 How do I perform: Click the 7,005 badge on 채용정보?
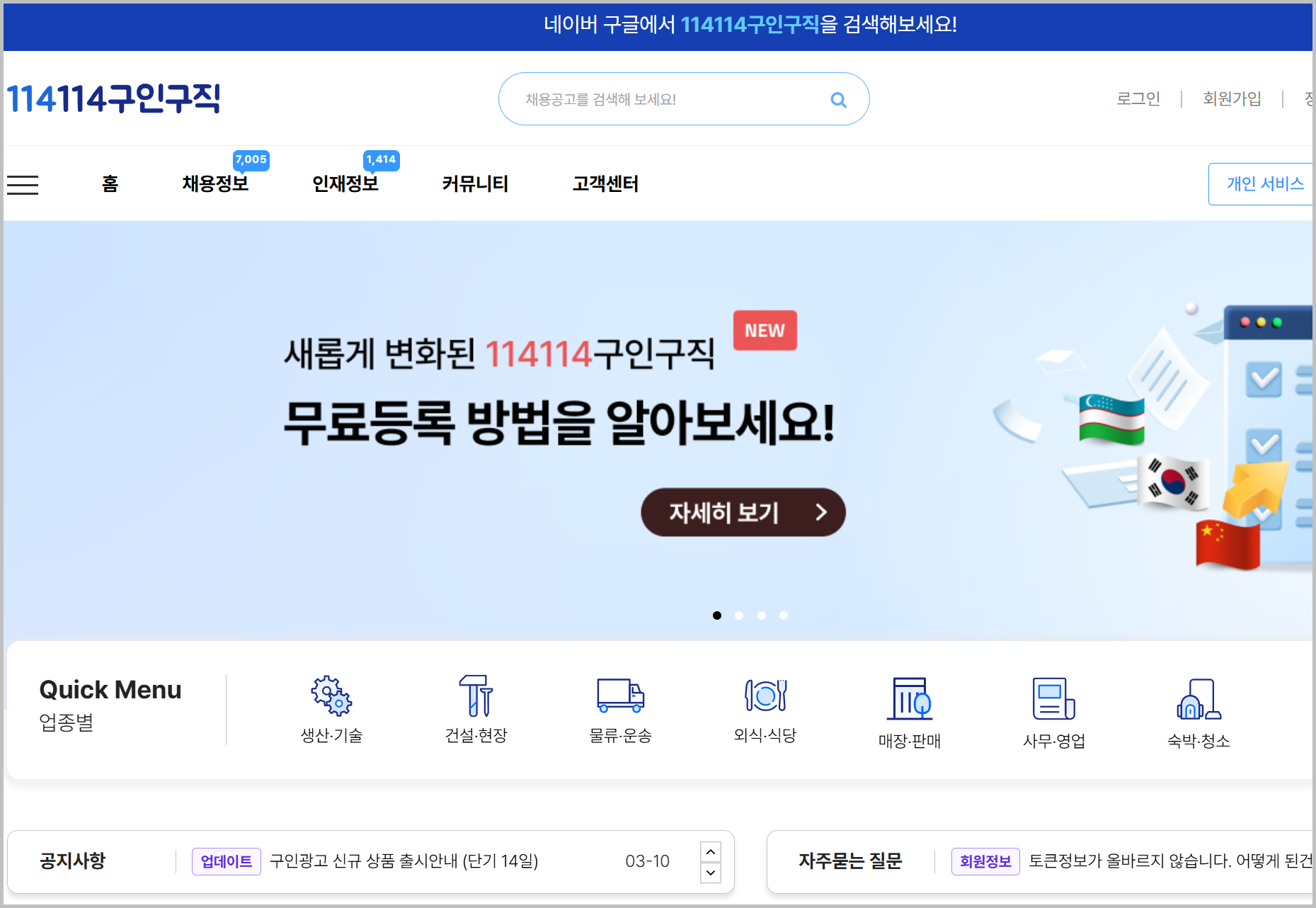click(251, 160)
